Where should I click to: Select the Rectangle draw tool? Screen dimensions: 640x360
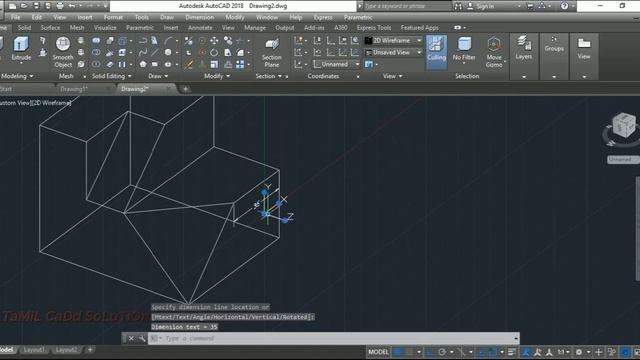tap(155, 64)
